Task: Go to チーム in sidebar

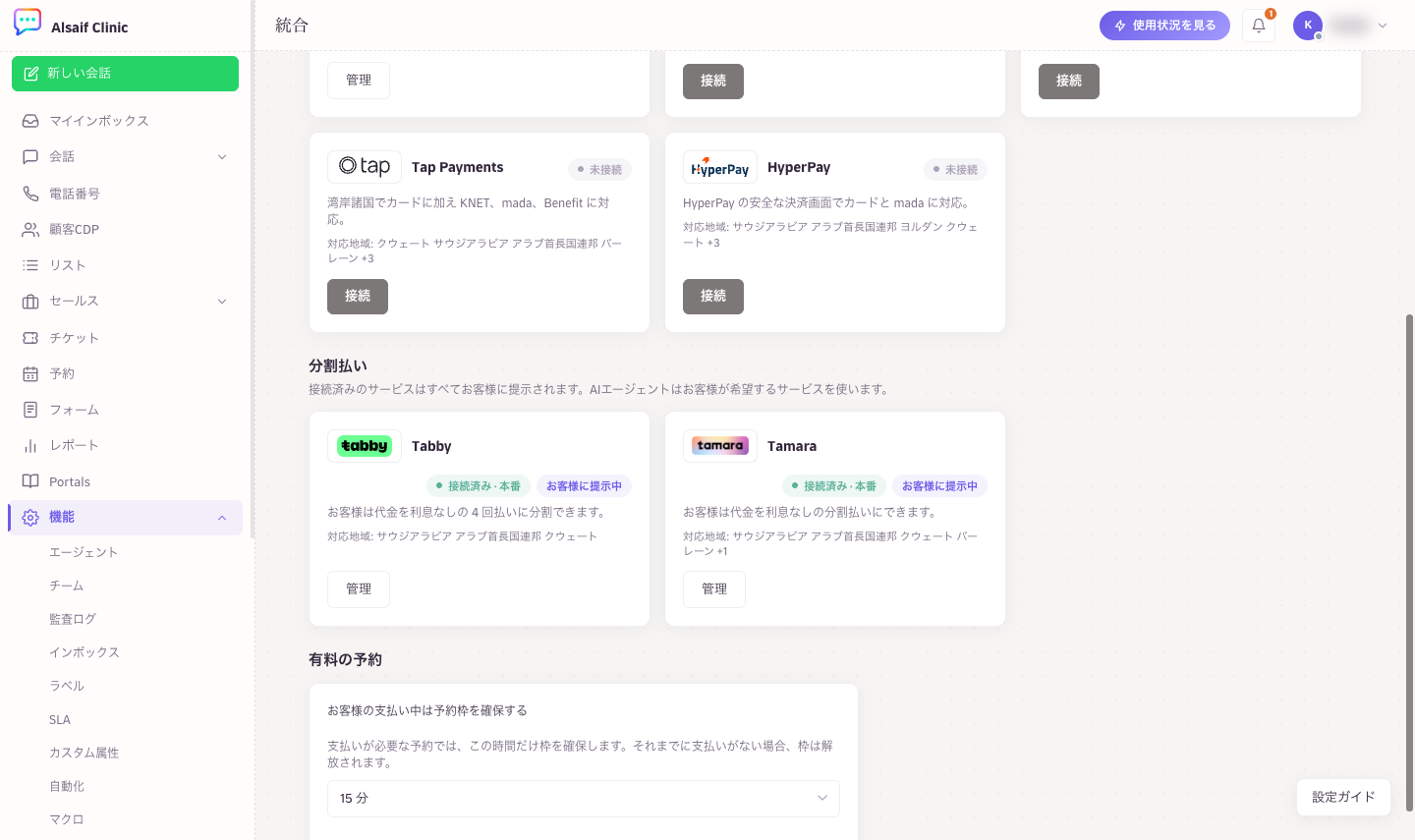Action: 67,586
